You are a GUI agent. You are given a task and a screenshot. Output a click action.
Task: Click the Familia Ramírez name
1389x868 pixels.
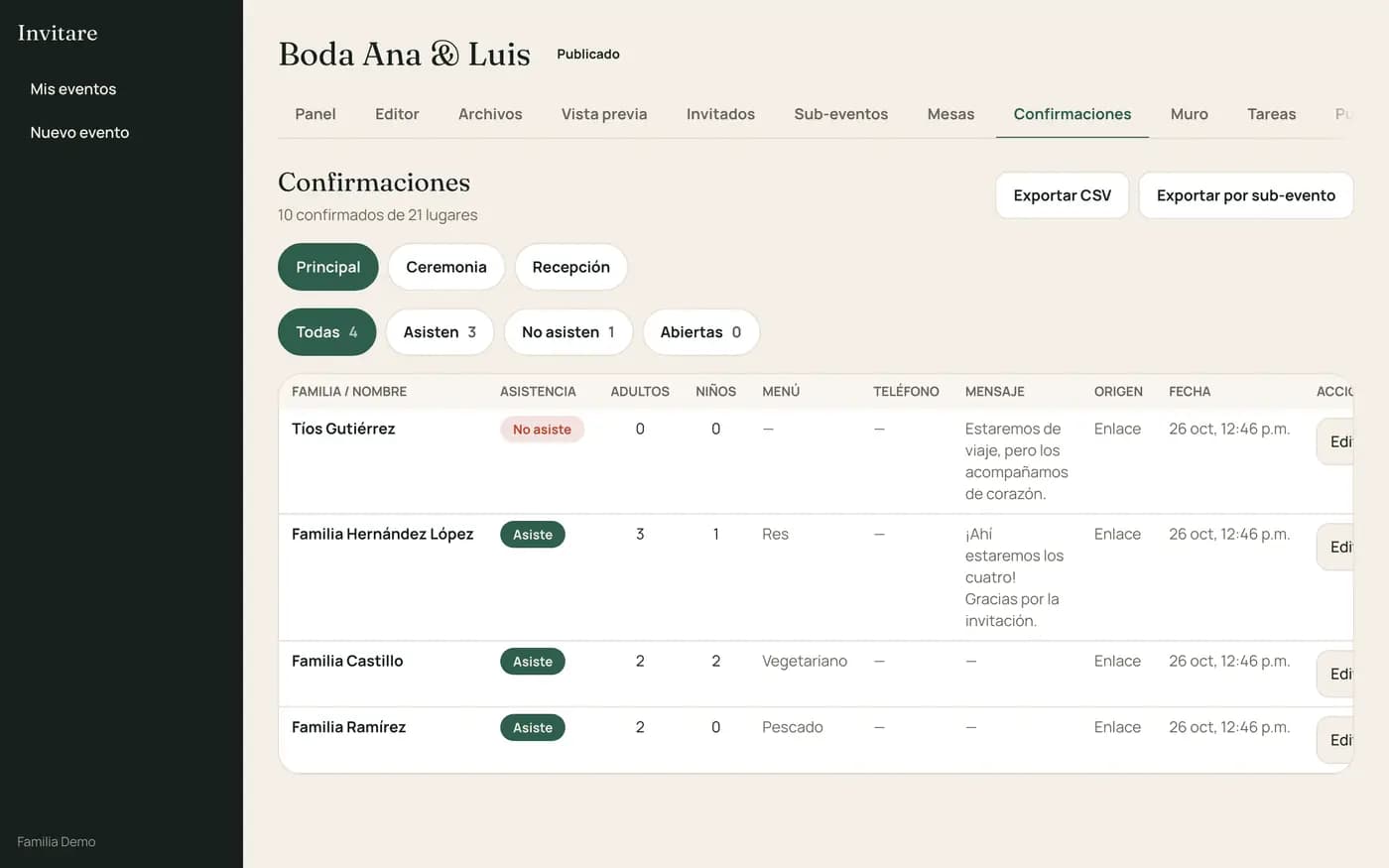[x=348, y=727]
